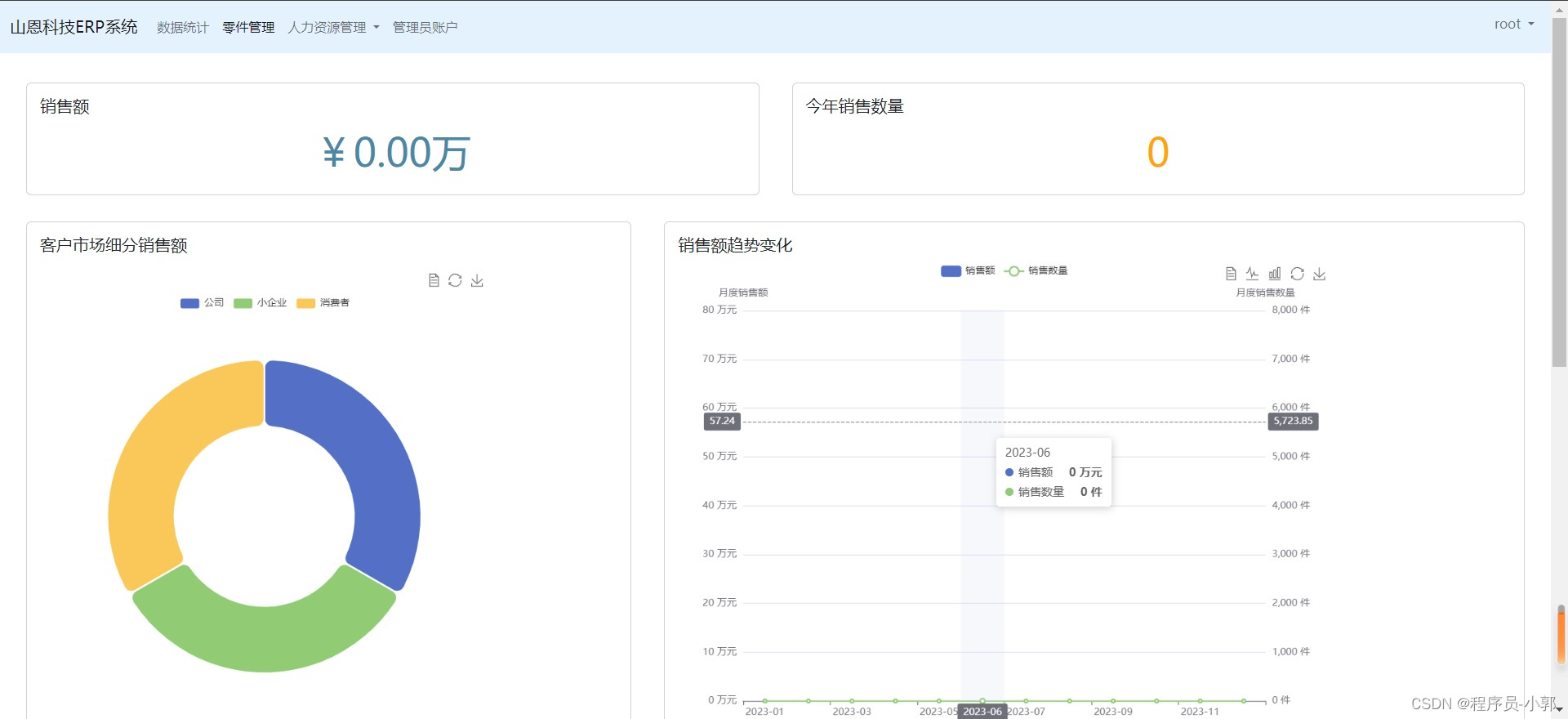The width and height of the screenshot is (1568, 719).
Task: Click the page vertical scrollbar thumb
Action: coord(1560,192)
